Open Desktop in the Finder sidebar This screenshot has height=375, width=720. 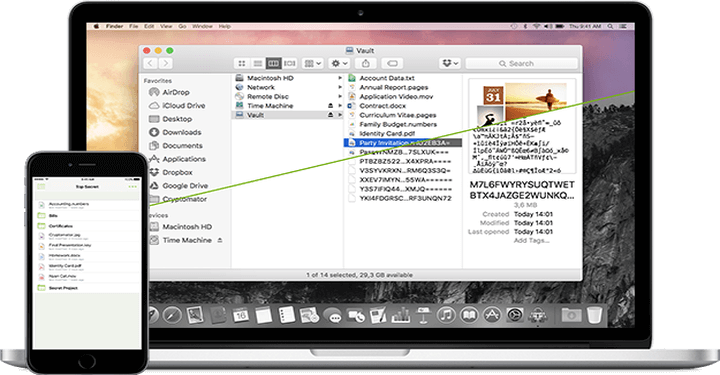tap(170, 119)
